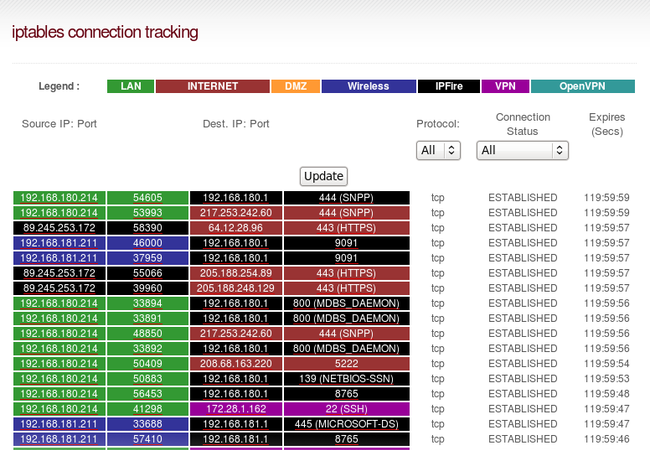Screen dimensions: 650x450
Task: Click source IP 89.245.253.172 with port 58390
Action: tap(59, 228)
